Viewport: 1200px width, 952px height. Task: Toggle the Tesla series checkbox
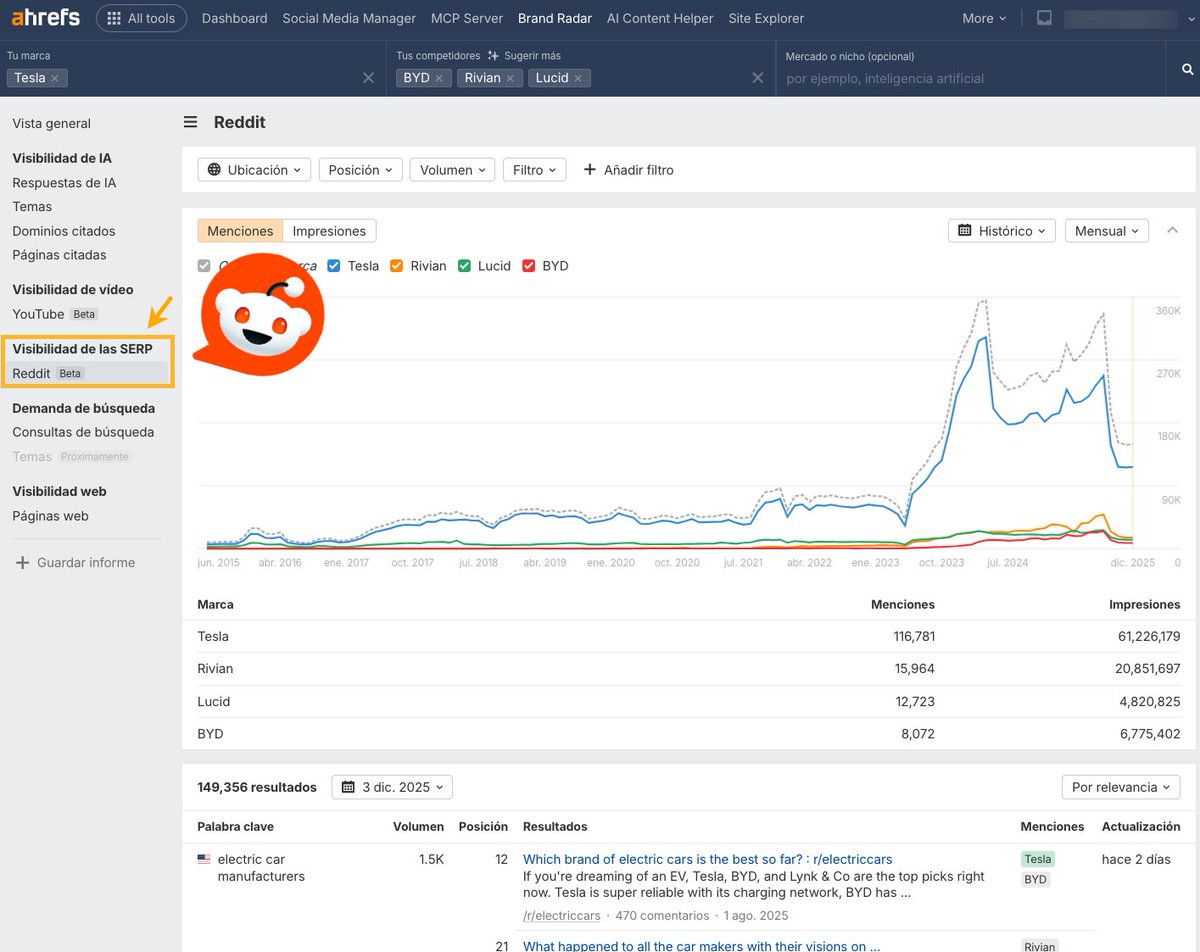[335, 266]
